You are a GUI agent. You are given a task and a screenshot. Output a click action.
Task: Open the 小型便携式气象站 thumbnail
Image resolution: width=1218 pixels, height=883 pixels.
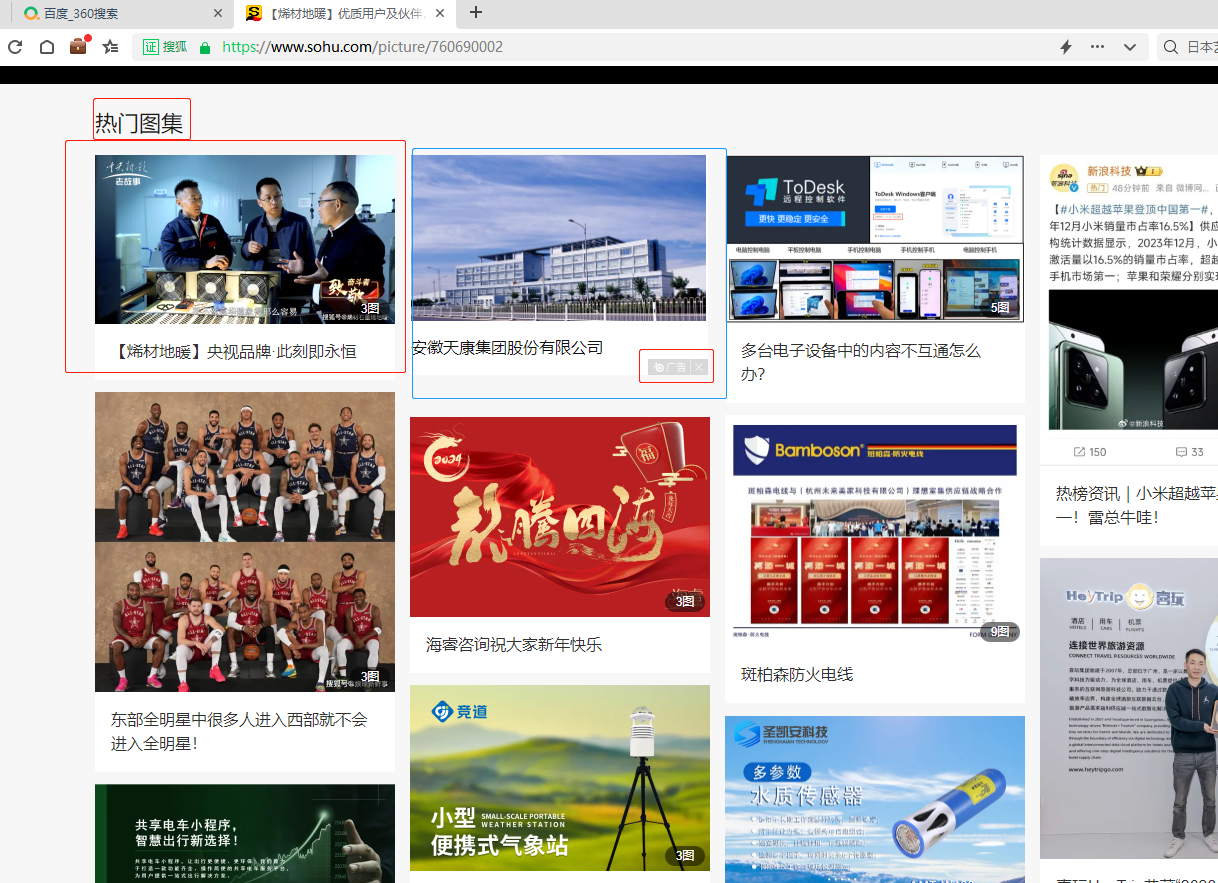point(560,778)
